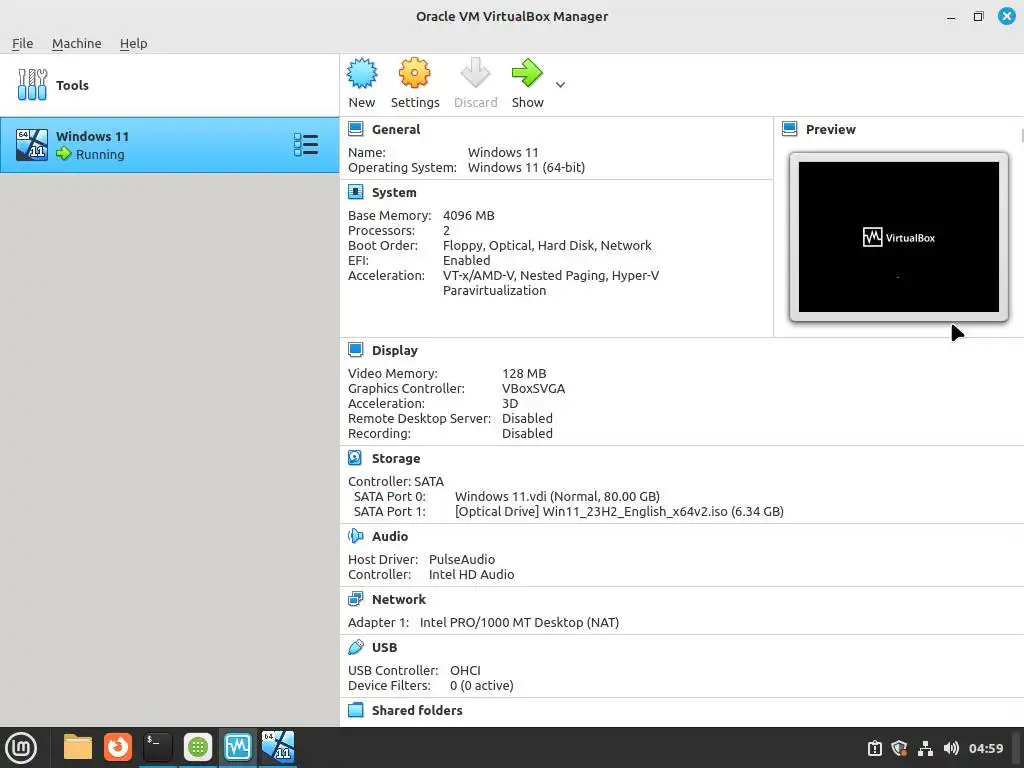Open the Windows 11 machine tools list icon
The width and height of the screenshot is (1024, 768).
(x=306, y=145)
